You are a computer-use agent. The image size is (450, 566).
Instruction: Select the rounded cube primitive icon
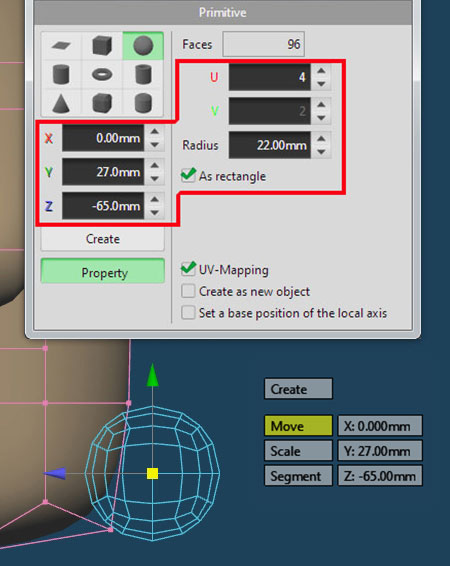102,103
